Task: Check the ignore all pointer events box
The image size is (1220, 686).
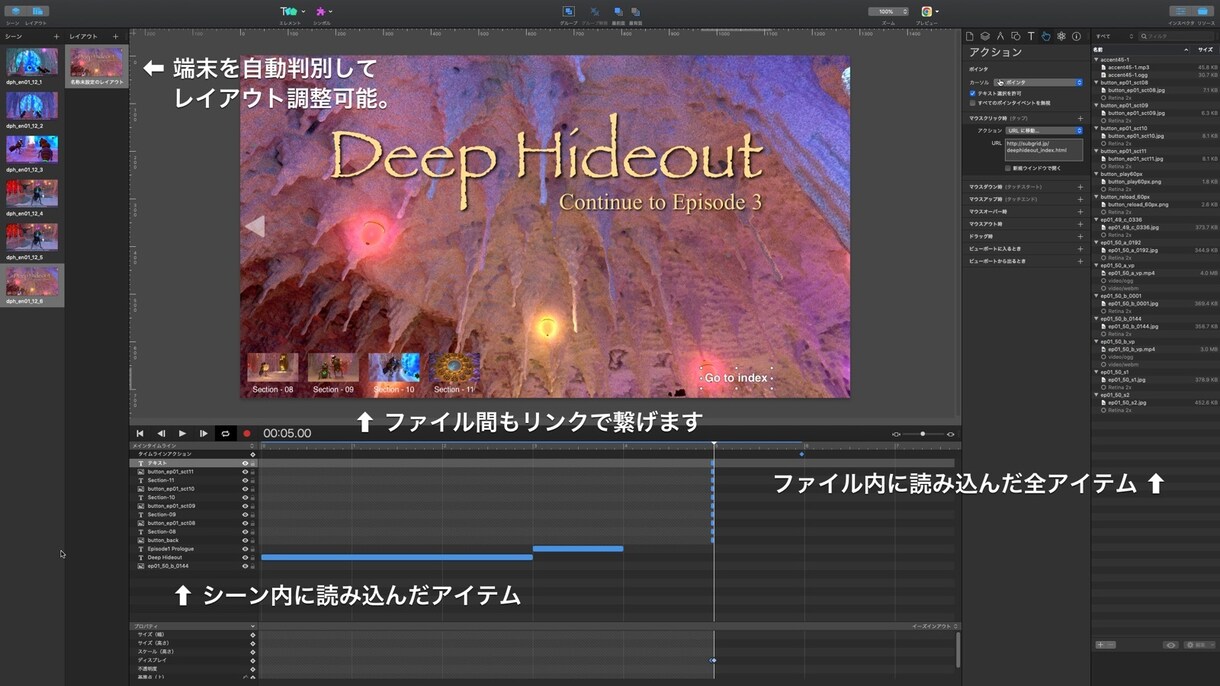Action: pos(972,103)
